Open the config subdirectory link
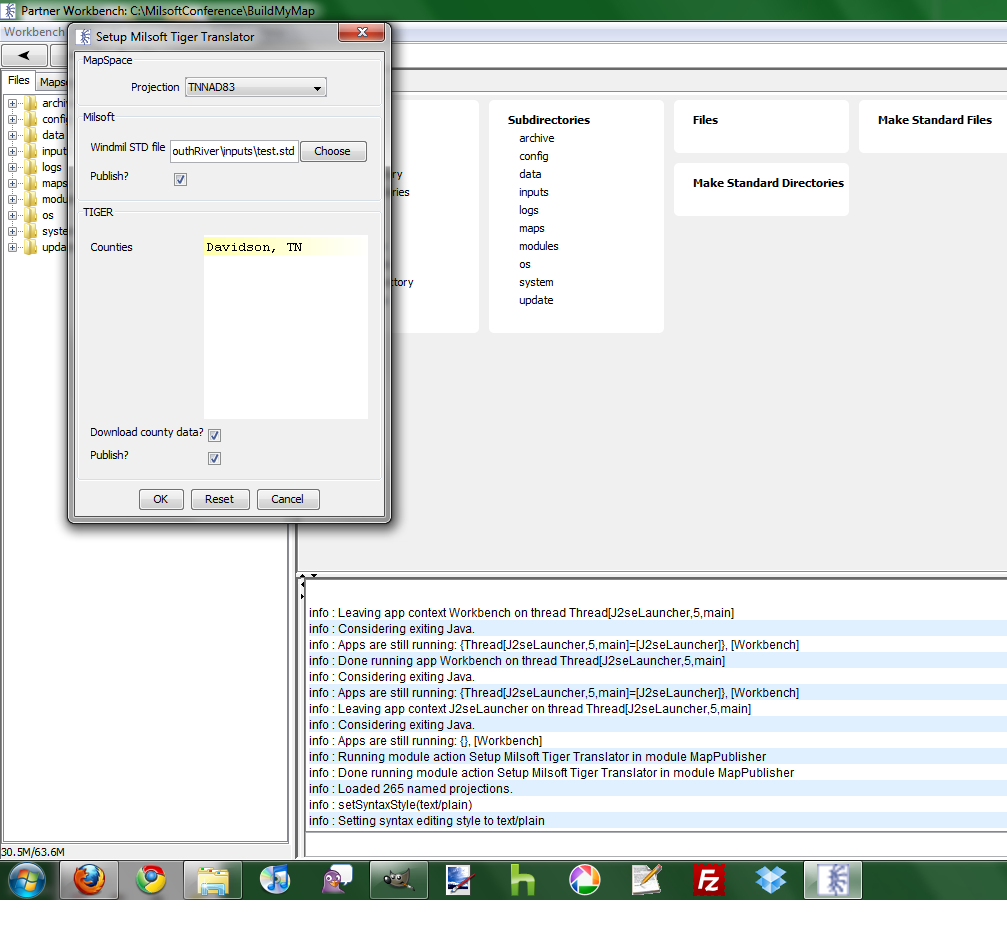Screen dimensions: 1007x943 coord(533,156)
